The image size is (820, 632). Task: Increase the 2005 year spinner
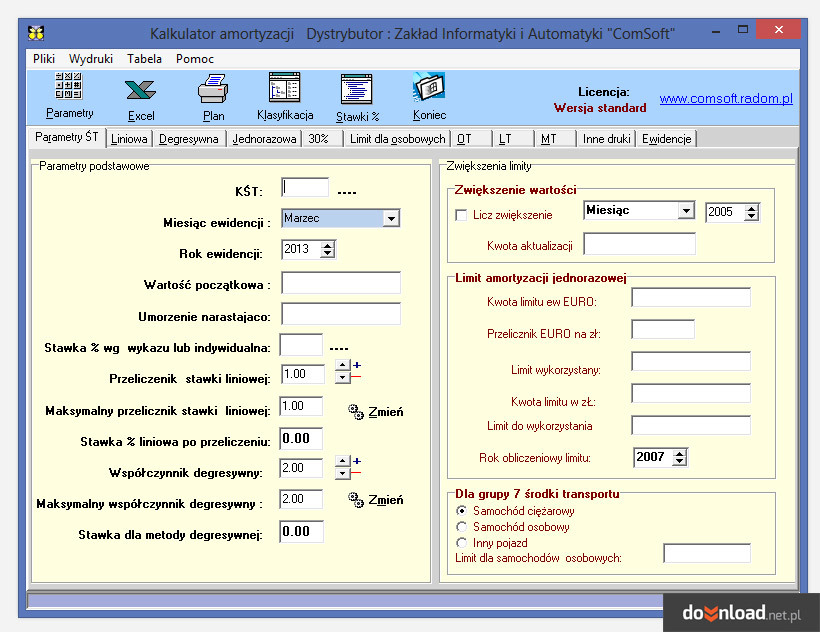pos(751,209)
